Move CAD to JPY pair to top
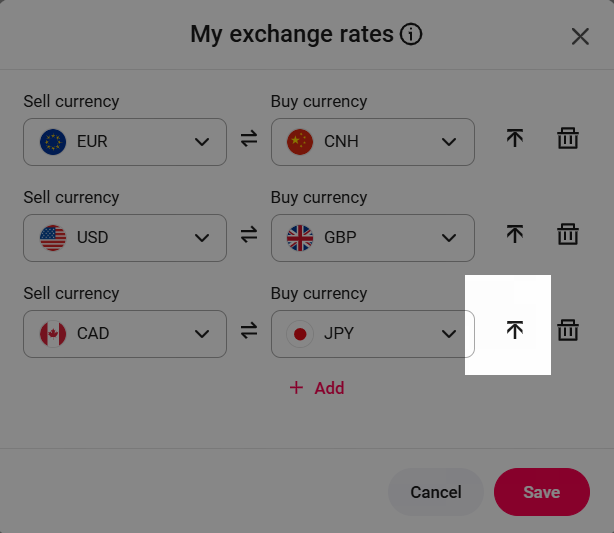Image resolution: width=614 pixels, height=533 pixels. pos(515,330)
